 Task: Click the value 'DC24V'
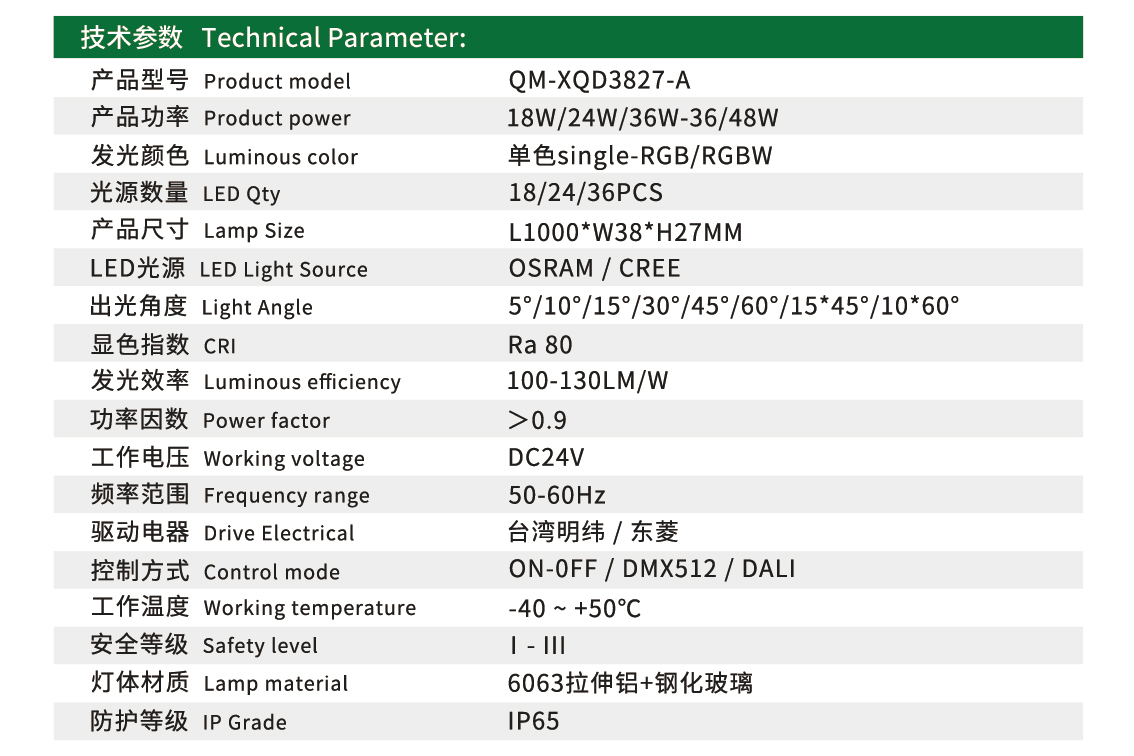coord(546,458)
